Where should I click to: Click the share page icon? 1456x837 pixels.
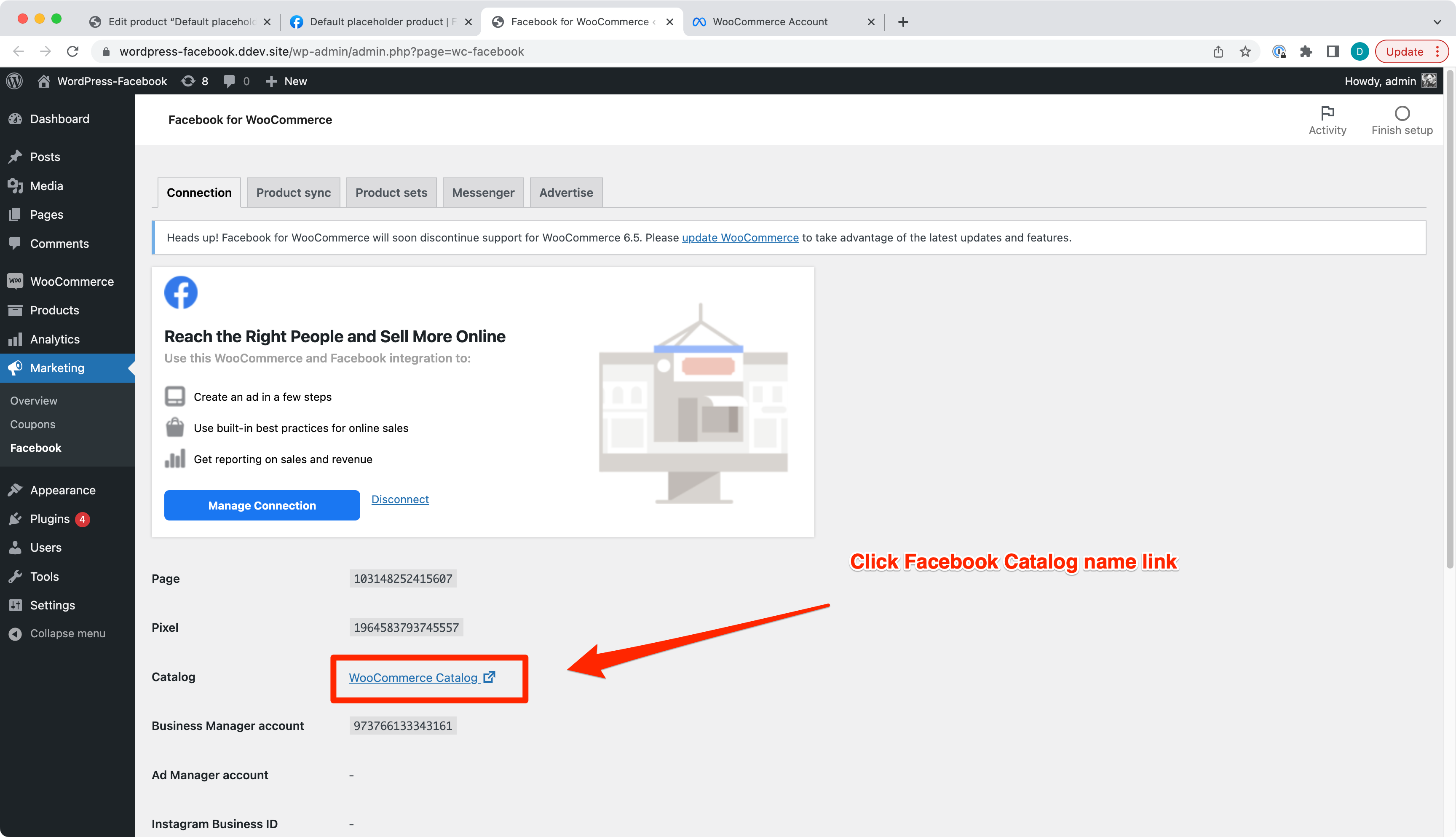coord(1218,52)
